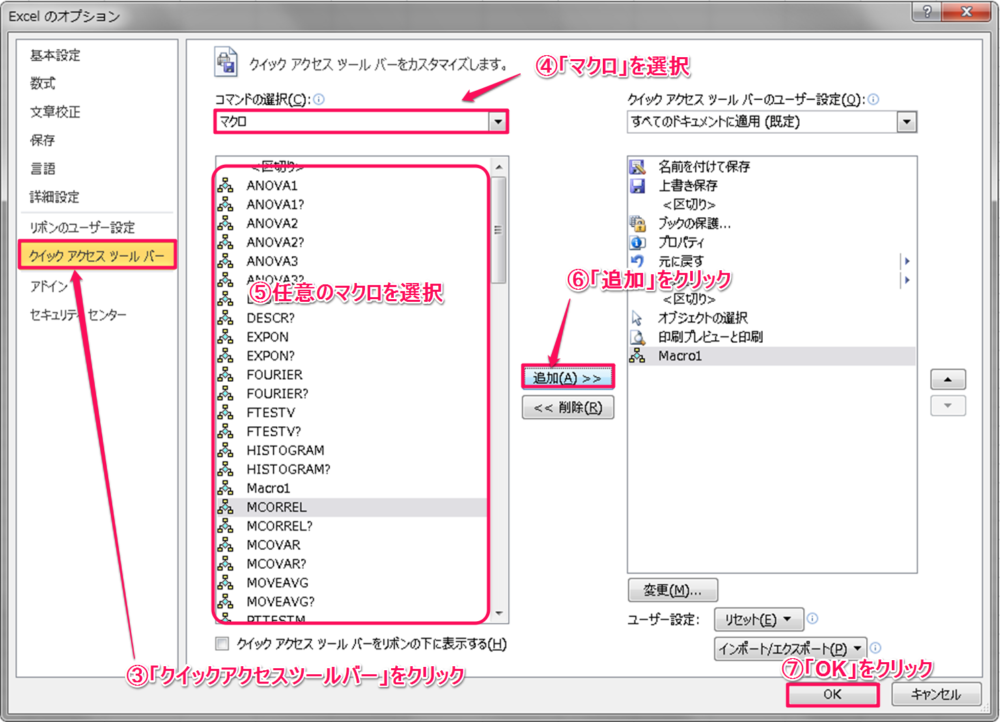Click the 追加 button
Screen dimensions: 1000x722
567,378
